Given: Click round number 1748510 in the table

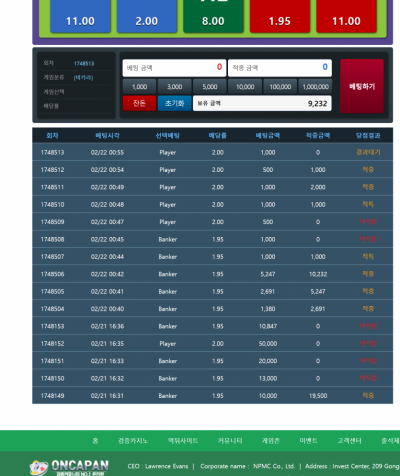Looking at the screenshot, I should point(52,205).
